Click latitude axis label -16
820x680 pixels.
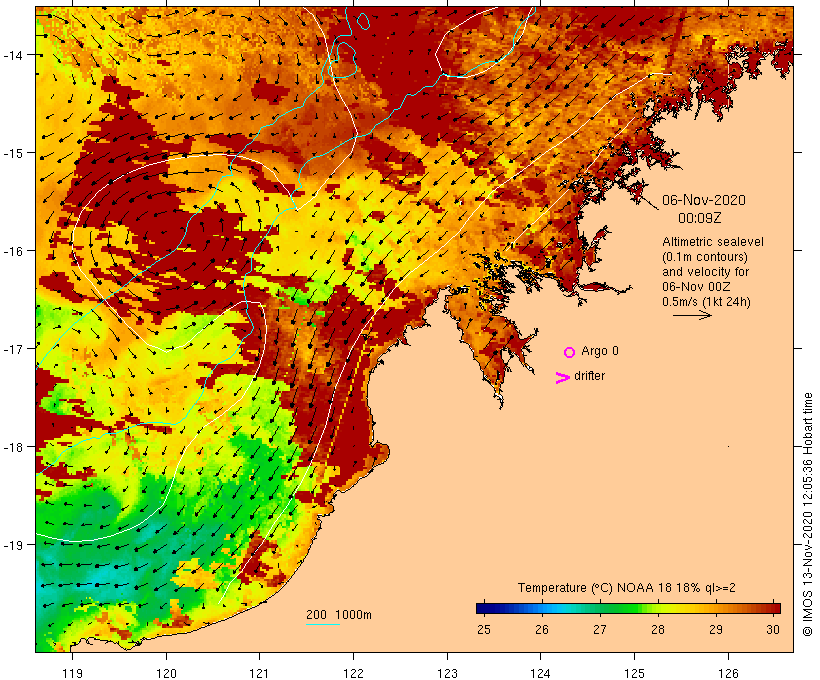point(13,251)
